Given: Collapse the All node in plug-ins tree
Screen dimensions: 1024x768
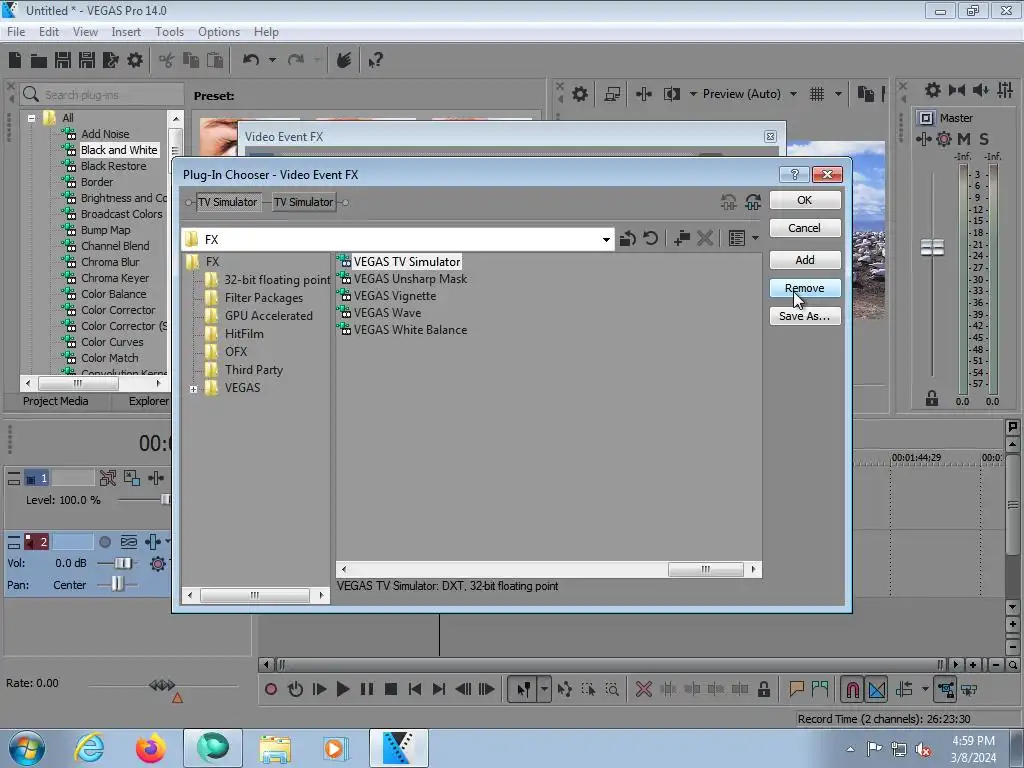Looking at the screenshot, I should pos(31,118).
